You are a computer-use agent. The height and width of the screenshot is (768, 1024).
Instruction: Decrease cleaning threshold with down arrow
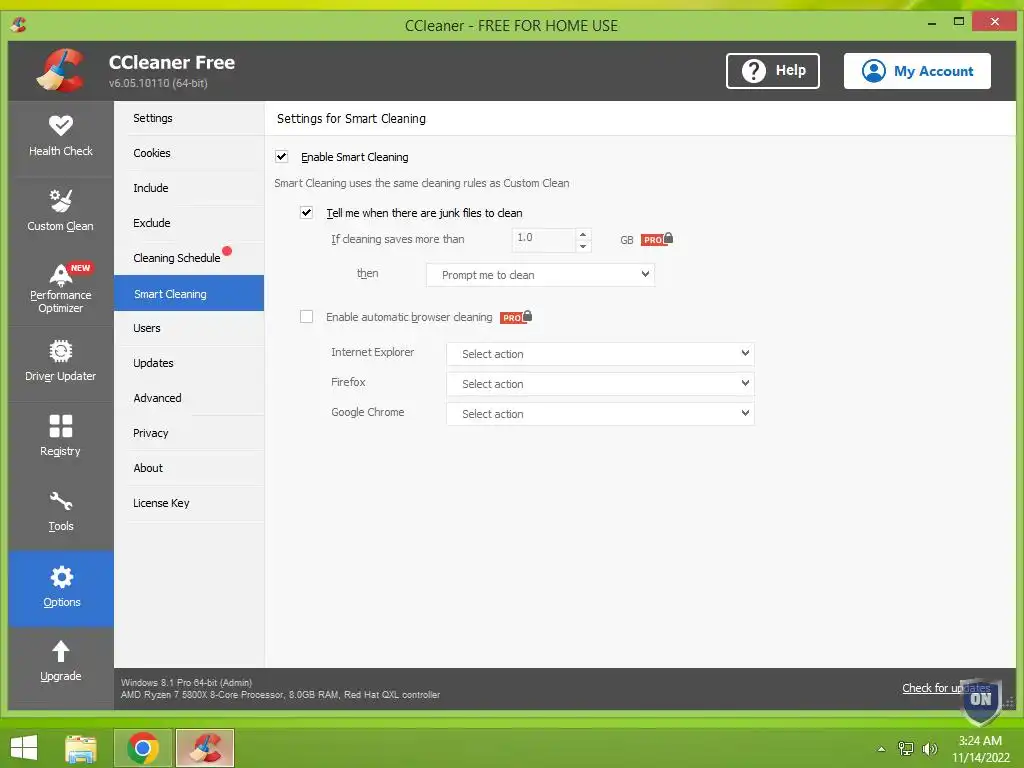click(583, 246)
